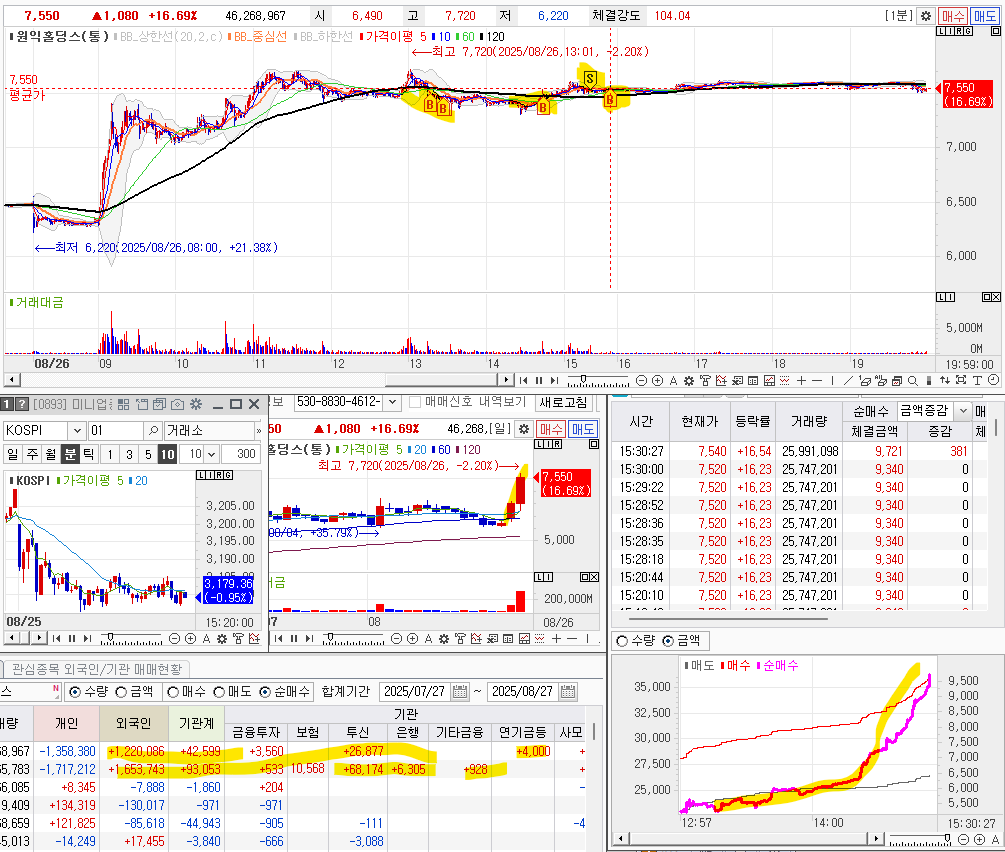Select the vertical line drawing tool

(x=833, y=380)
